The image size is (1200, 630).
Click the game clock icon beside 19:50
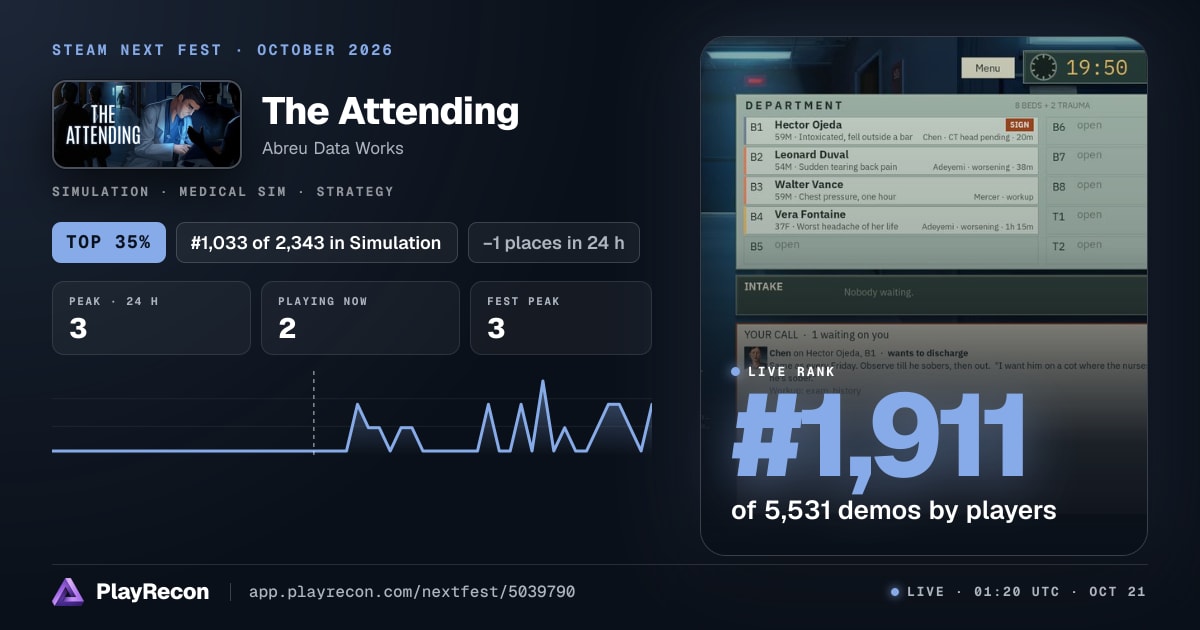coord(1043,68)
